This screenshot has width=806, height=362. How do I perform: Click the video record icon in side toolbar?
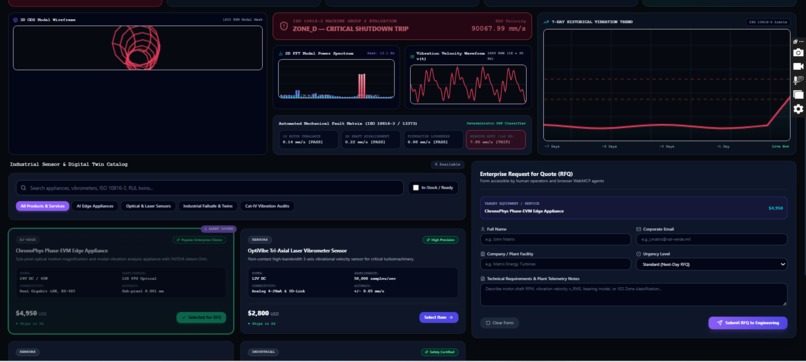coord(798,66)
